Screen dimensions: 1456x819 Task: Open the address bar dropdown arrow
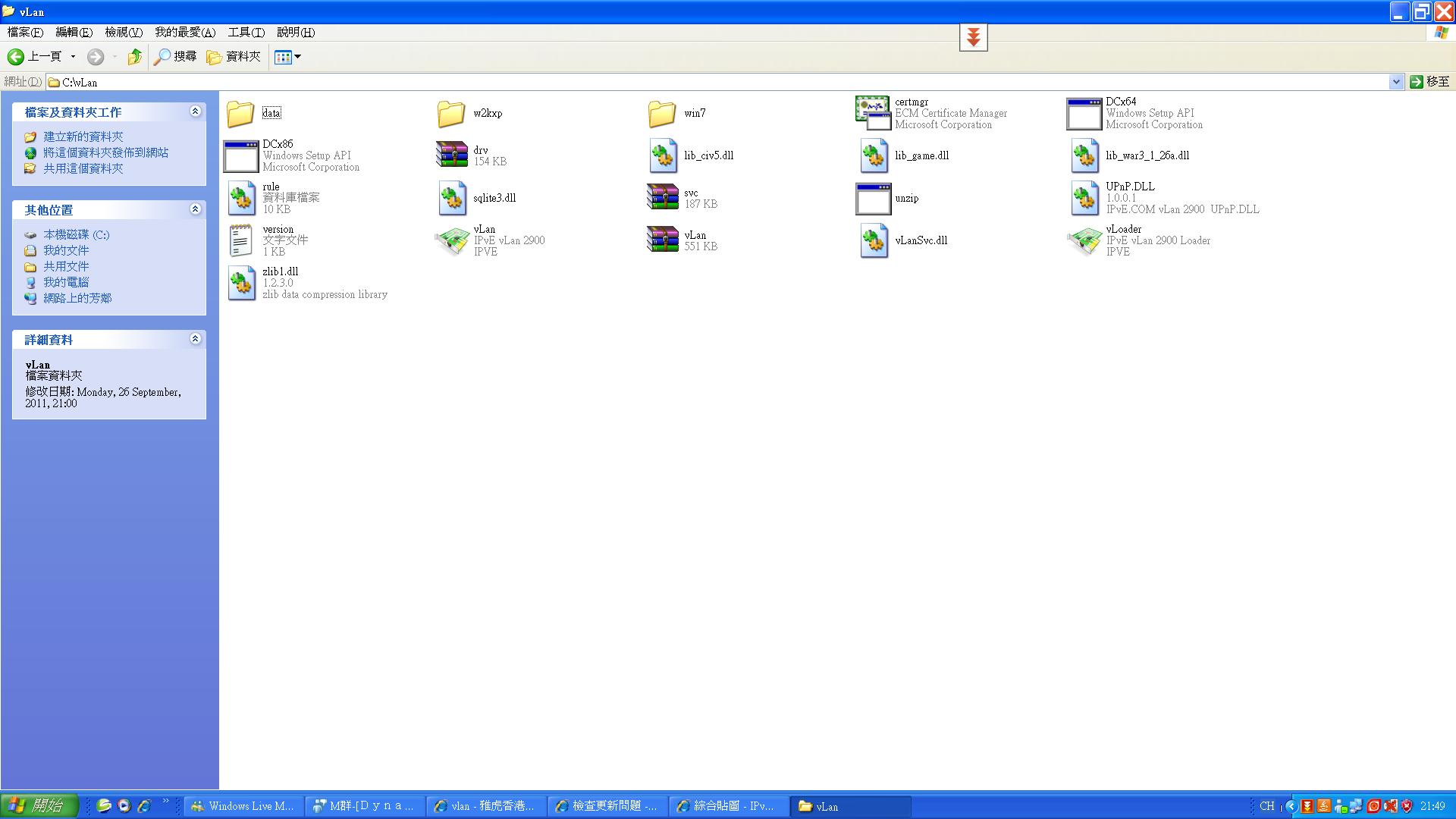1395,82
